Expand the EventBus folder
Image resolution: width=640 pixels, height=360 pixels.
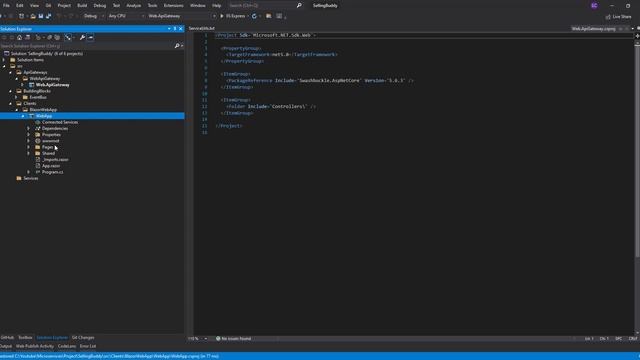pos(17,97)
